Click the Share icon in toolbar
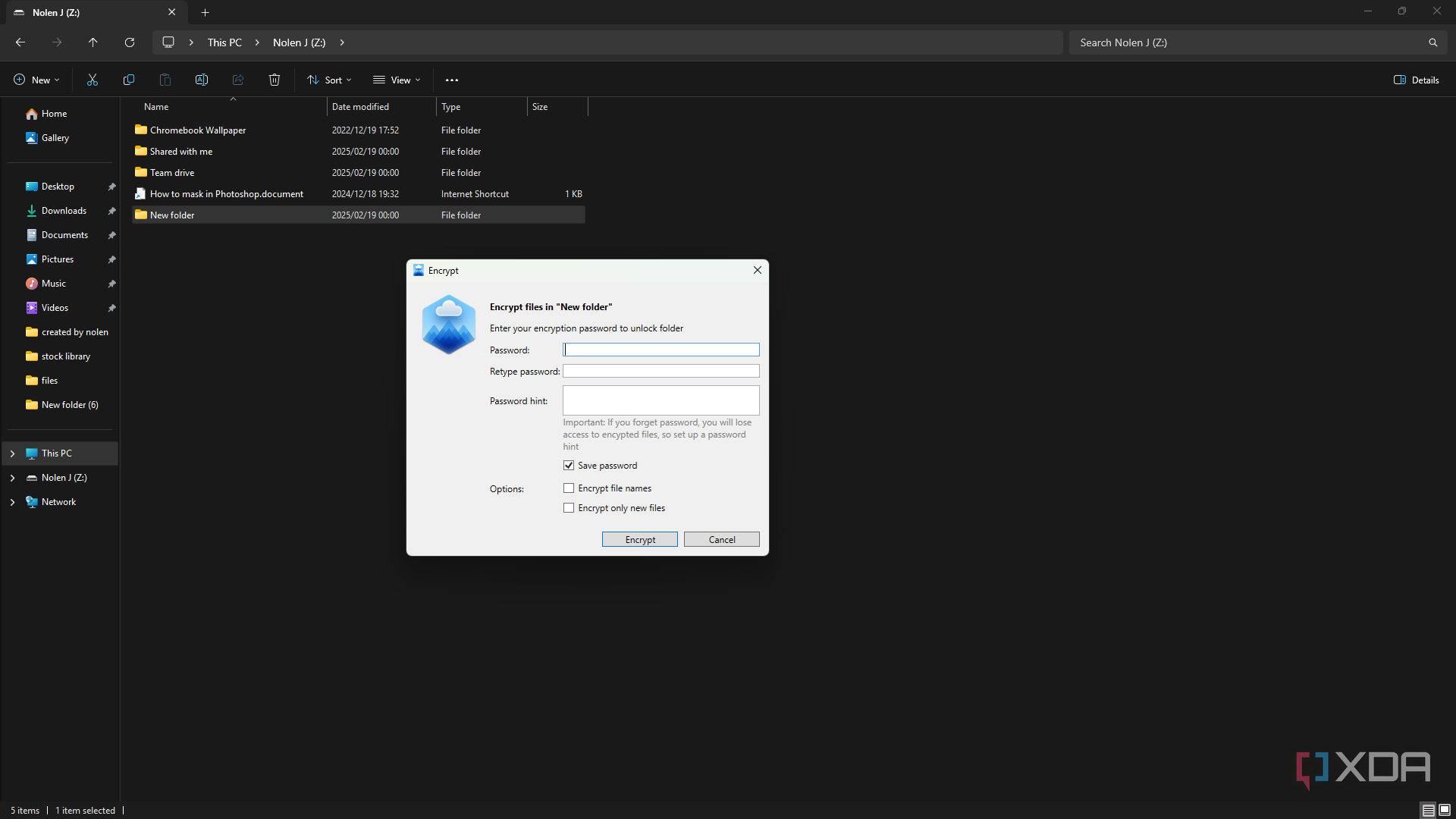This screenshot has height=819, width=1456. 238,80
